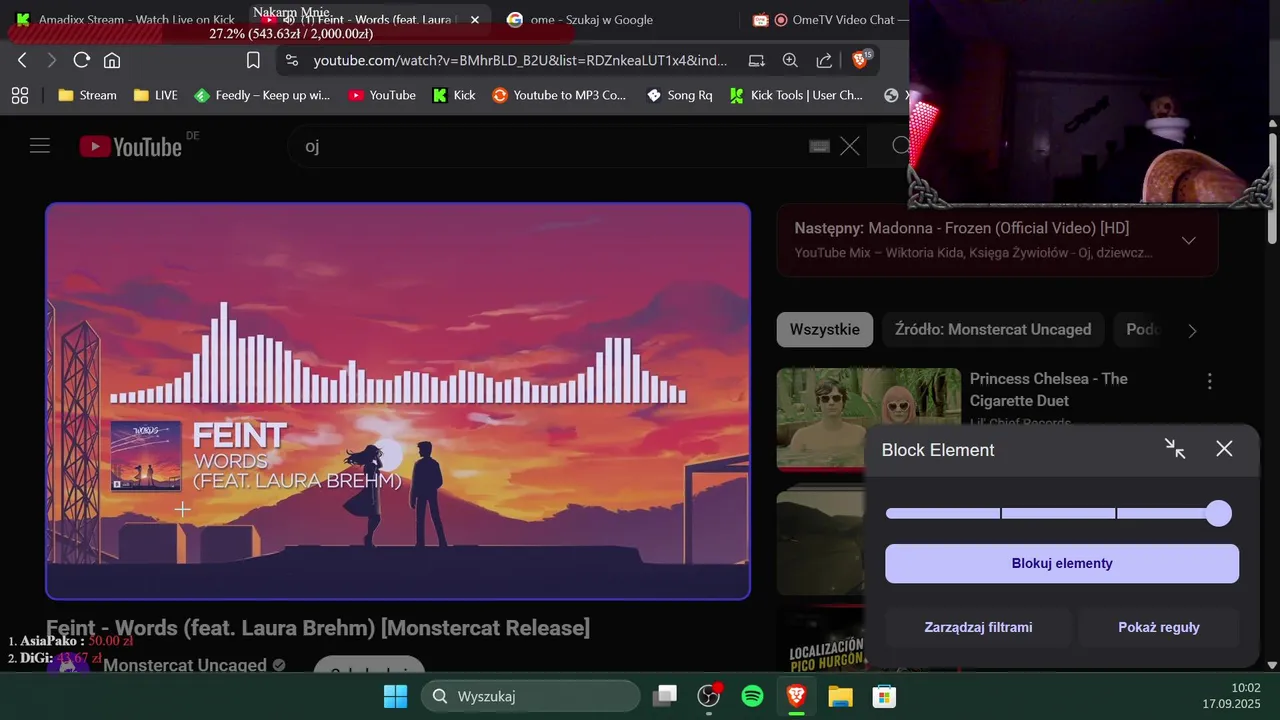Open File Explorer from the taskbar
Screen dimensions: 1280x720
840,696
